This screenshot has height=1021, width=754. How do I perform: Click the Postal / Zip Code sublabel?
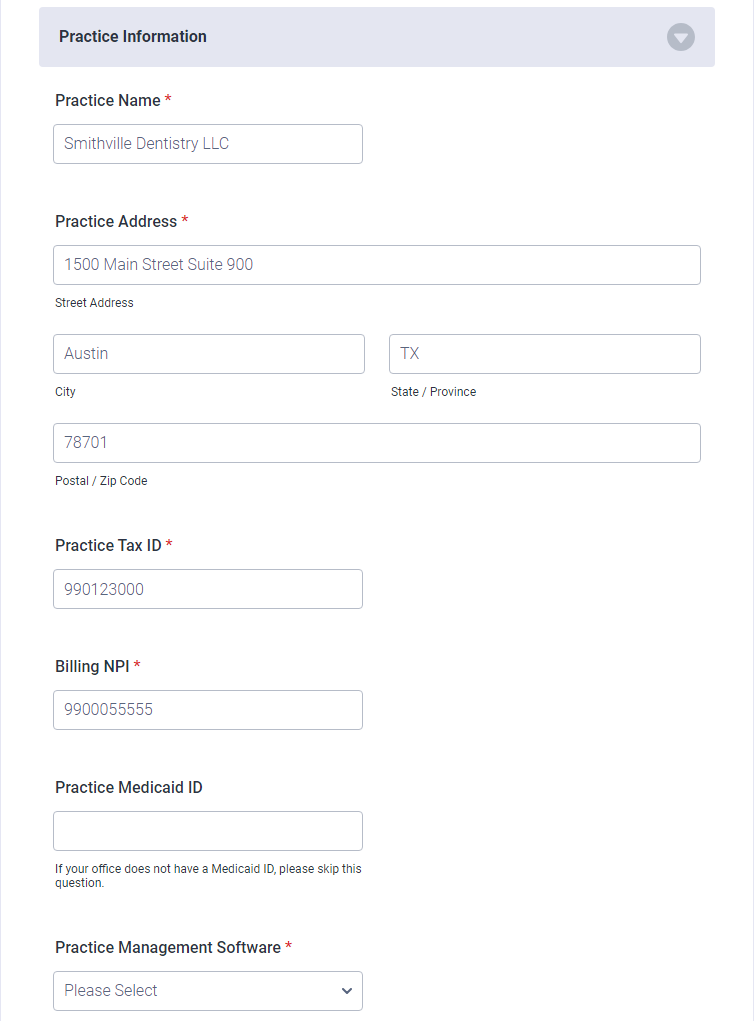[x=101, y=481]
